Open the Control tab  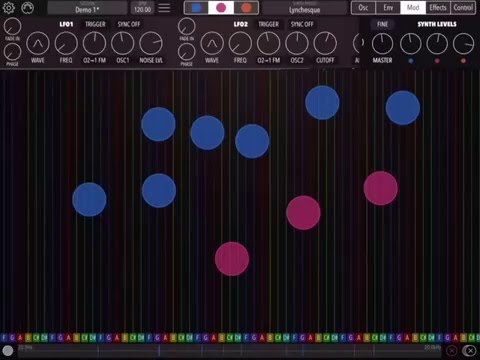click(463, 8)
